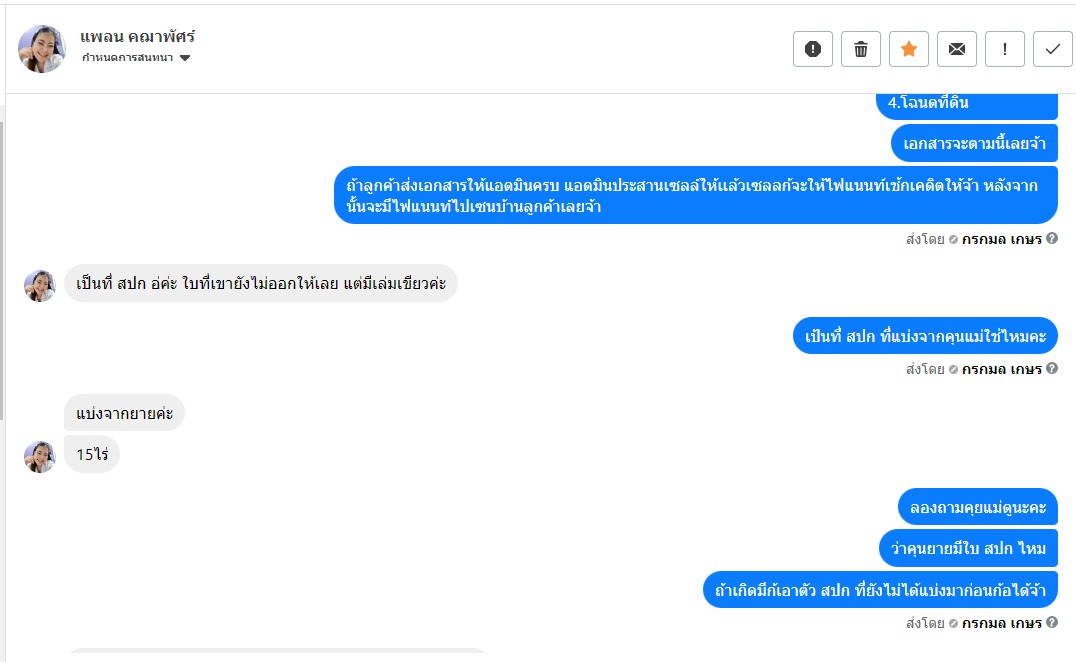
Task: Click the 'ลองถามคุยแม่ดูนะคะ' sent message bubble
Action: point(977,507)
